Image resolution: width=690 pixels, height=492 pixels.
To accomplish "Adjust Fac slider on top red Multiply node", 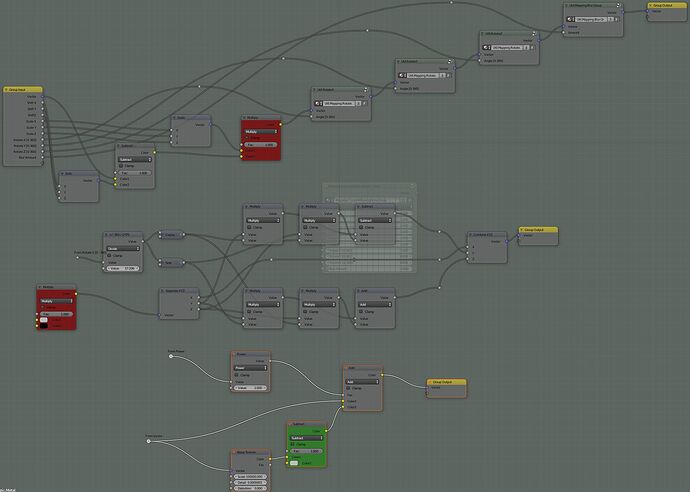I will [x=261, y=144].
